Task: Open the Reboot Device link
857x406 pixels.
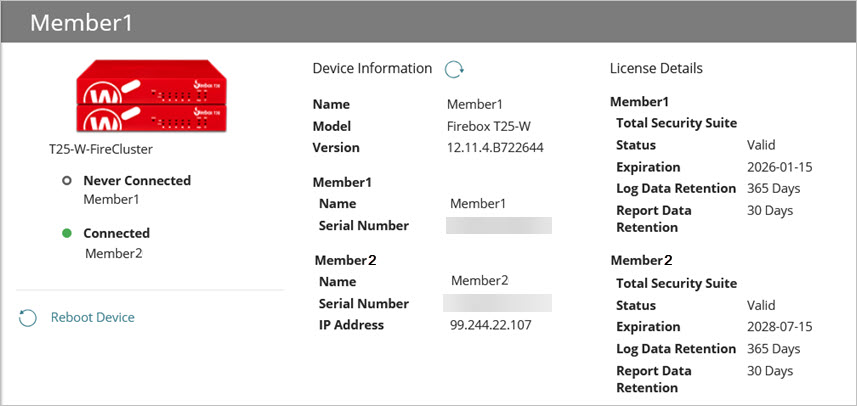Action: click(92, 318)
